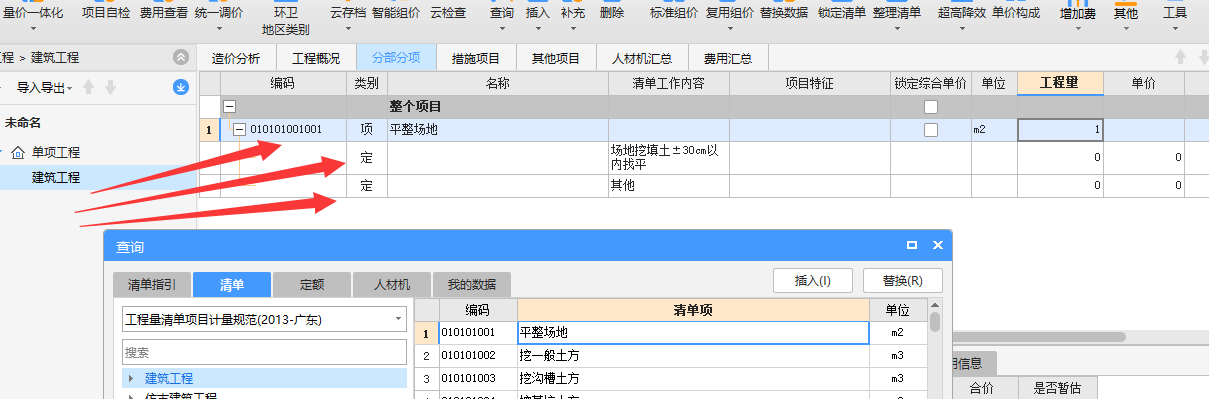This screenshot has width=1209, height=399.
Task: Click the 场地挖填土±30cm以内找平 cell
Action: point(669,158)
